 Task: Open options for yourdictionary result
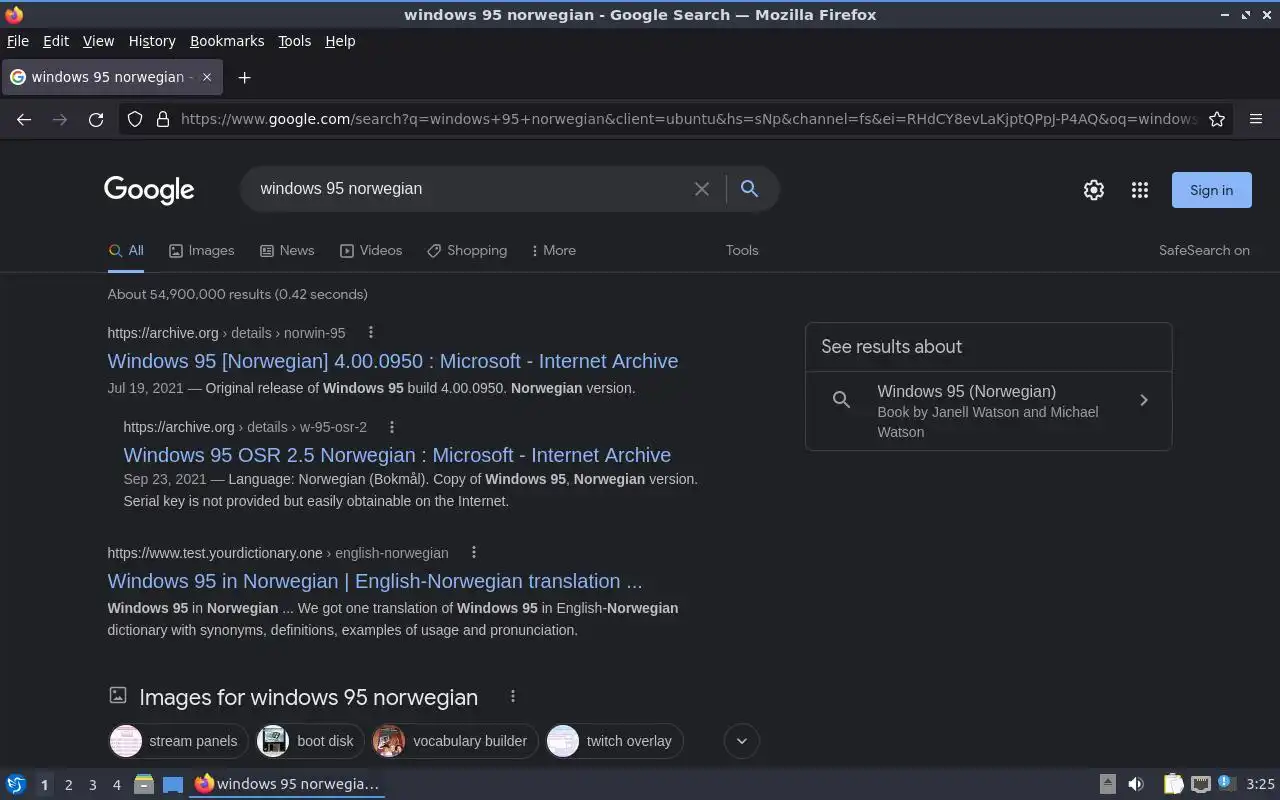pos(474,553)
